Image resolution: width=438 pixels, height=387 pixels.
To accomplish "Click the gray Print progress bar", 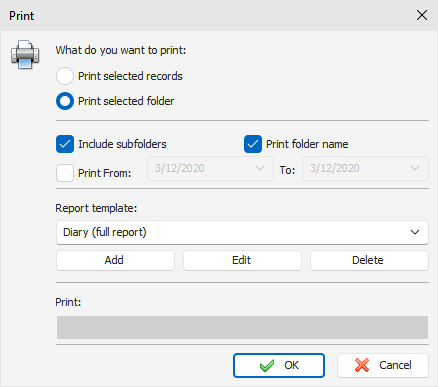I will (242, 327).
